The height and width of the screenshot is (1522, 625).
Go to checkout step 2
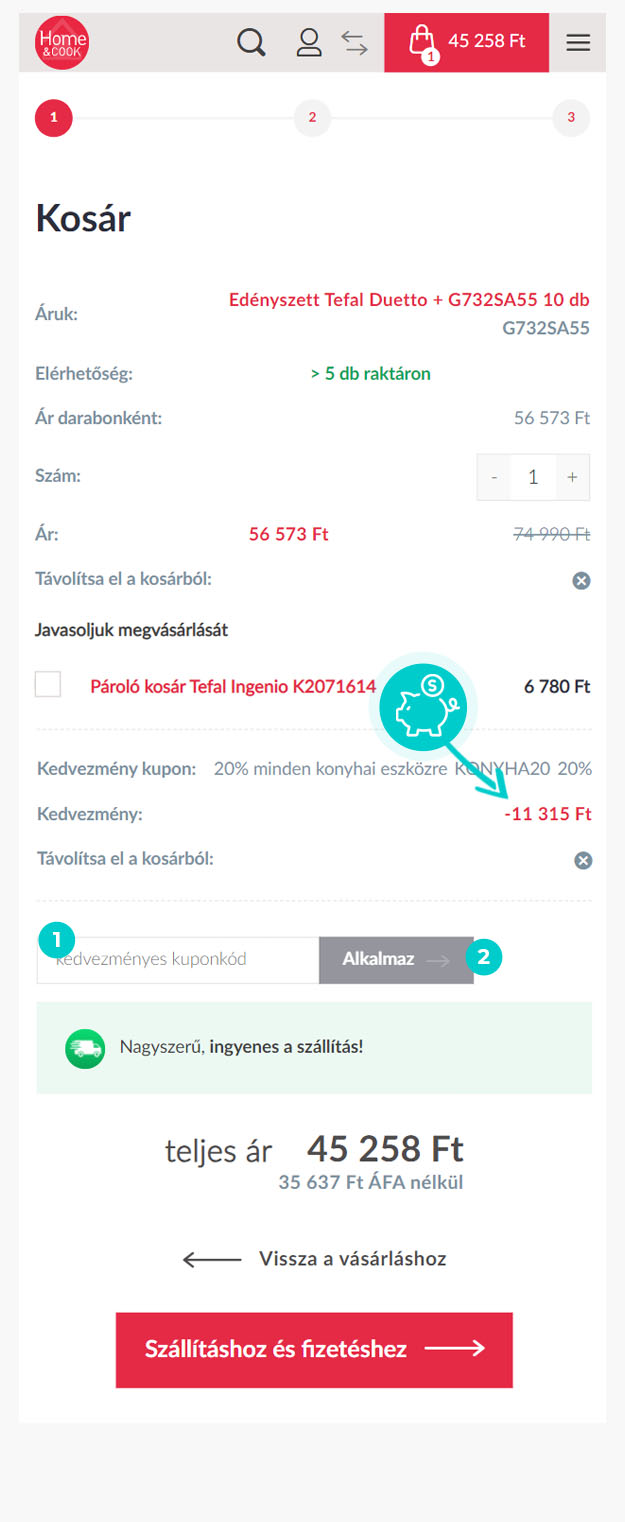coord(312,117)
